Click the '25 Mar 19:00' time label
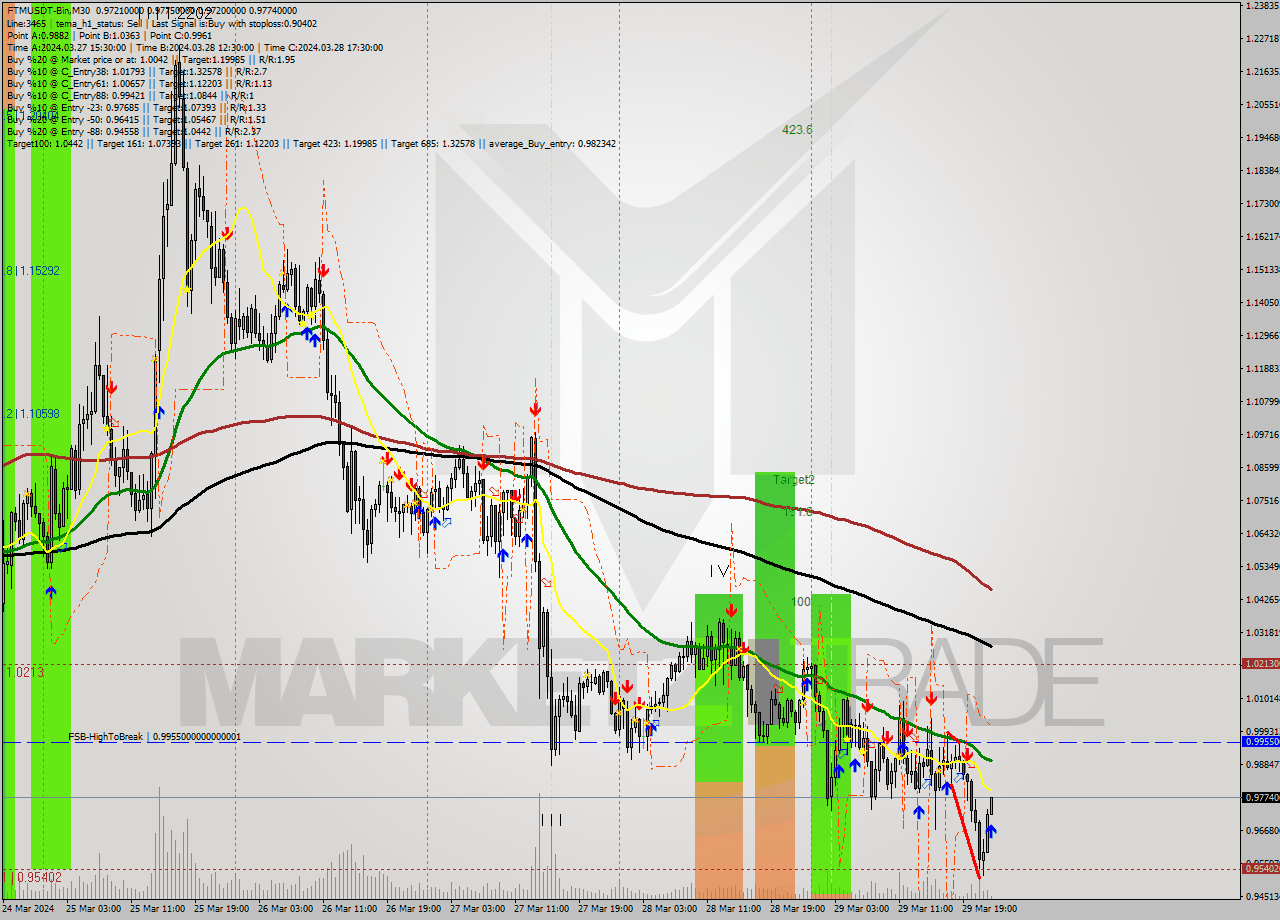The height and width of the screenshot is (920, 1280). click(x=221, y=910)
